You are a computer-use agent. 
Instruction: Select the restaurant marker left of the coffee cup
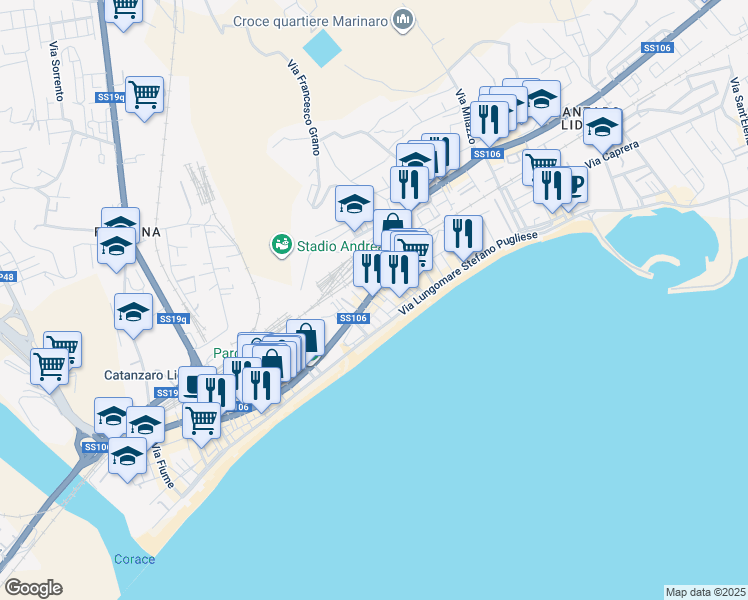click(552, 188)
